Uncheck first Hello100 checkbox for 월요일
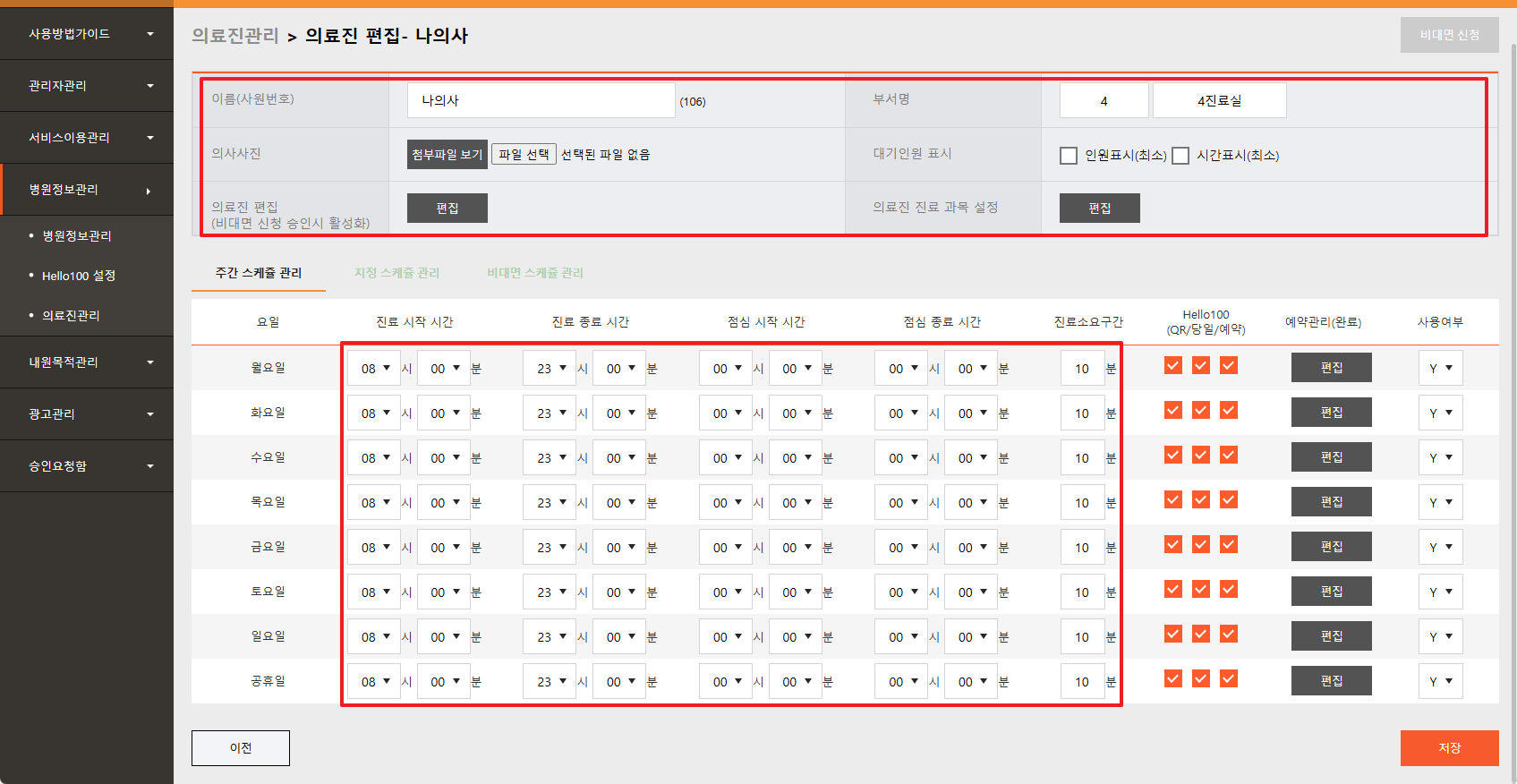 coord(1173,365)
